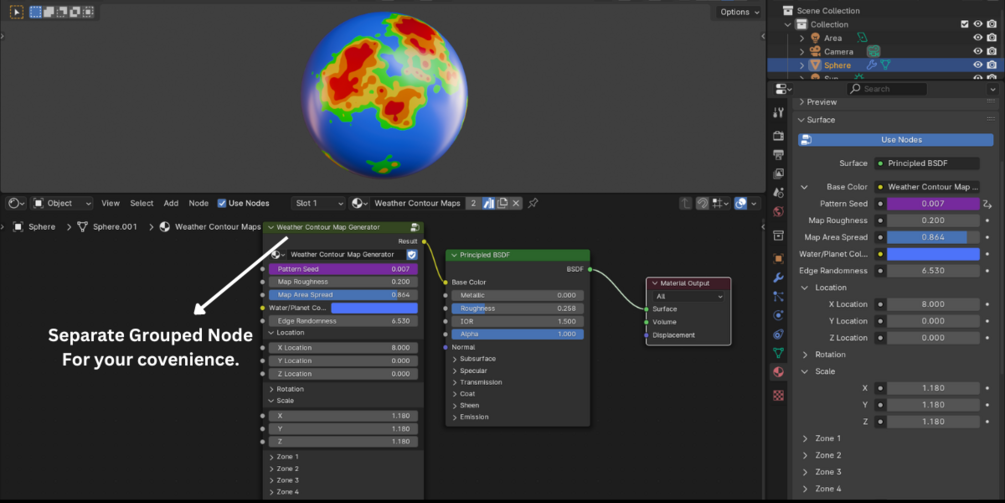Click Sphere.001 in the node editor breadcrumb

(114, 227)
